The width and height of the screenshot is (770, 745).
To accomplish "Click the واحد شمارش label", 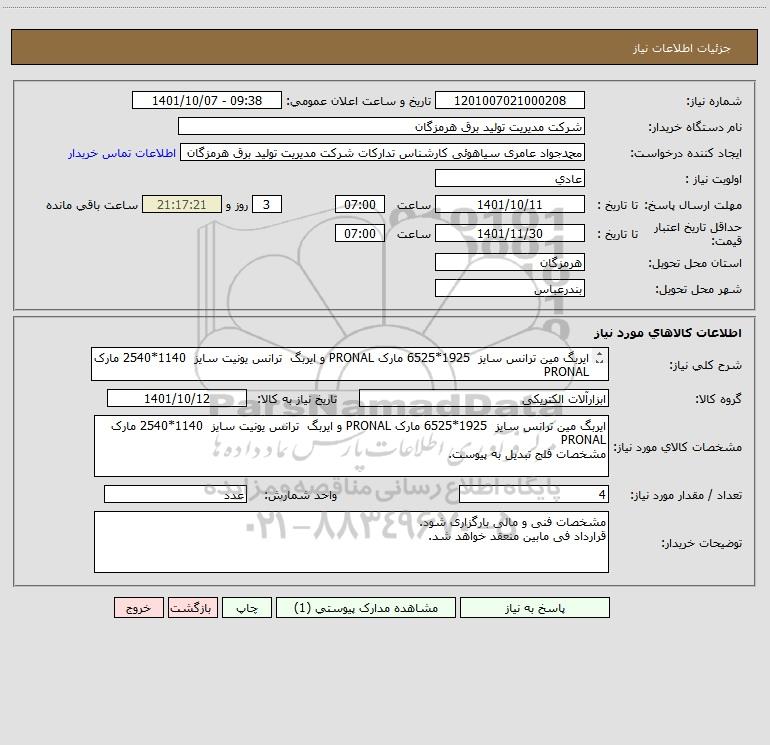I will click(301, 496).
